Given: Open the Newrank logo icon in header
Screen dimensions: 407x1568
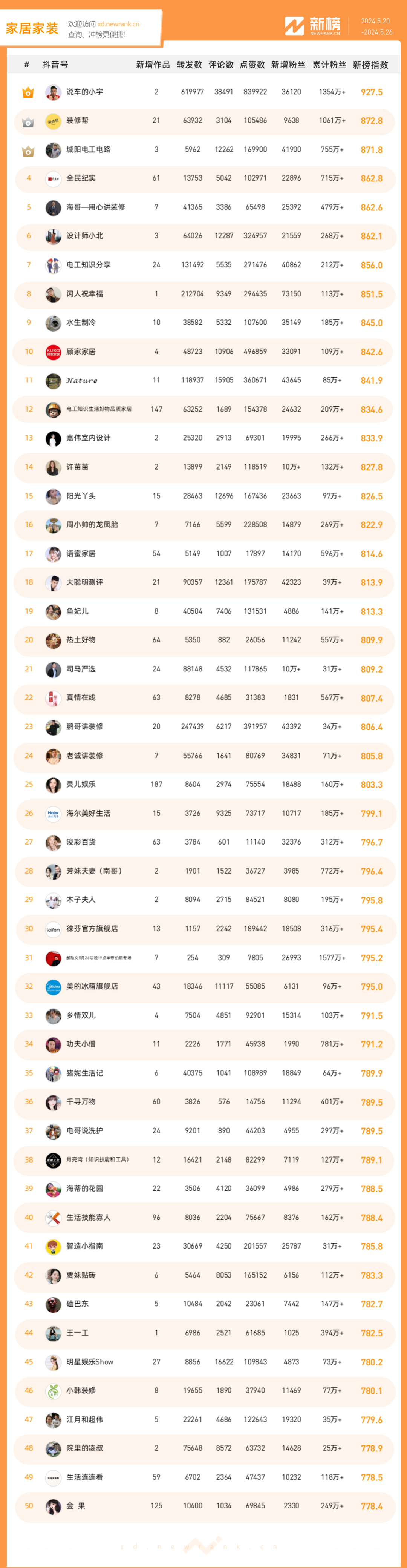Looking at the screenshot, I should [x=294, y=26].
